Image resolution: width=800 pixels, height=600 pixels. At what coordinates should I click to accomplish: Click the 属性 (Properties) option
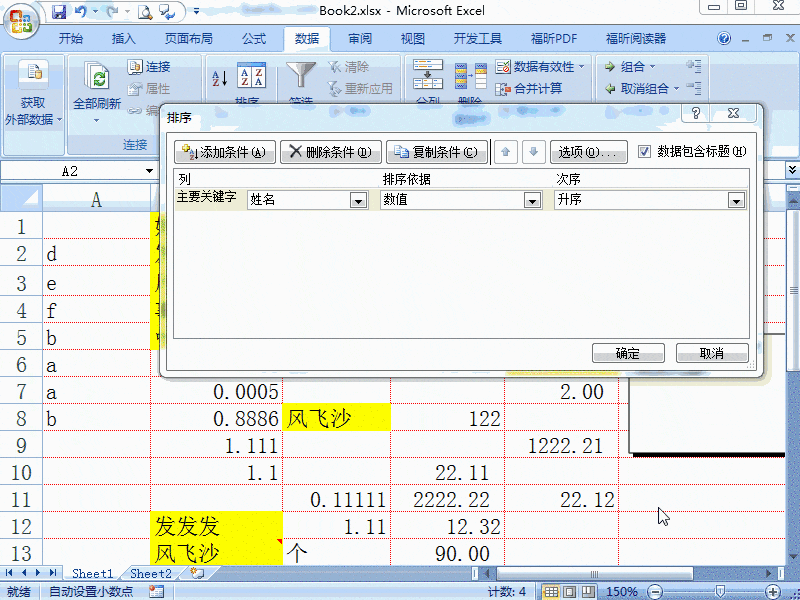pos(152,86)
